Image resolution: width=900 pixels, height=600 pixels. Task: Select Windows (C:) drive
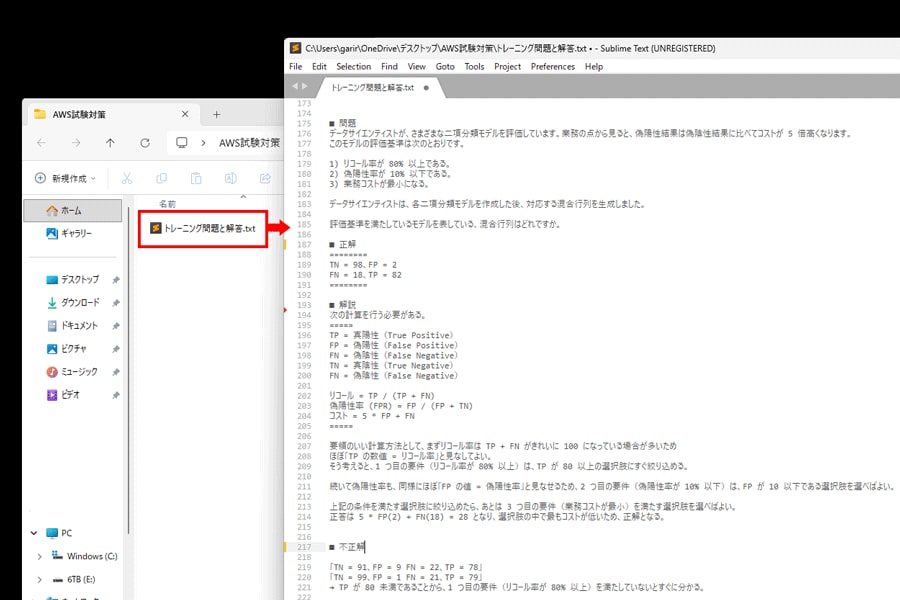tap(84, 556)
